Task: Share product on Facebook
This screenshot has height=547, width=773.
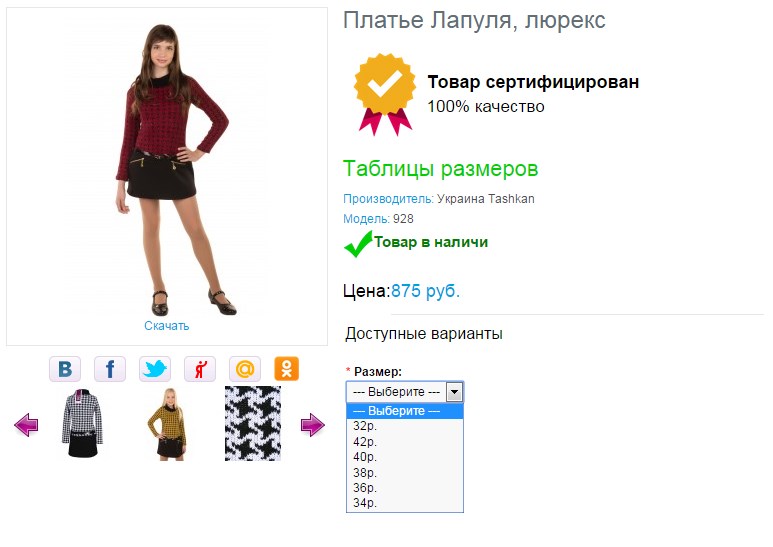Action: point(110,369)
